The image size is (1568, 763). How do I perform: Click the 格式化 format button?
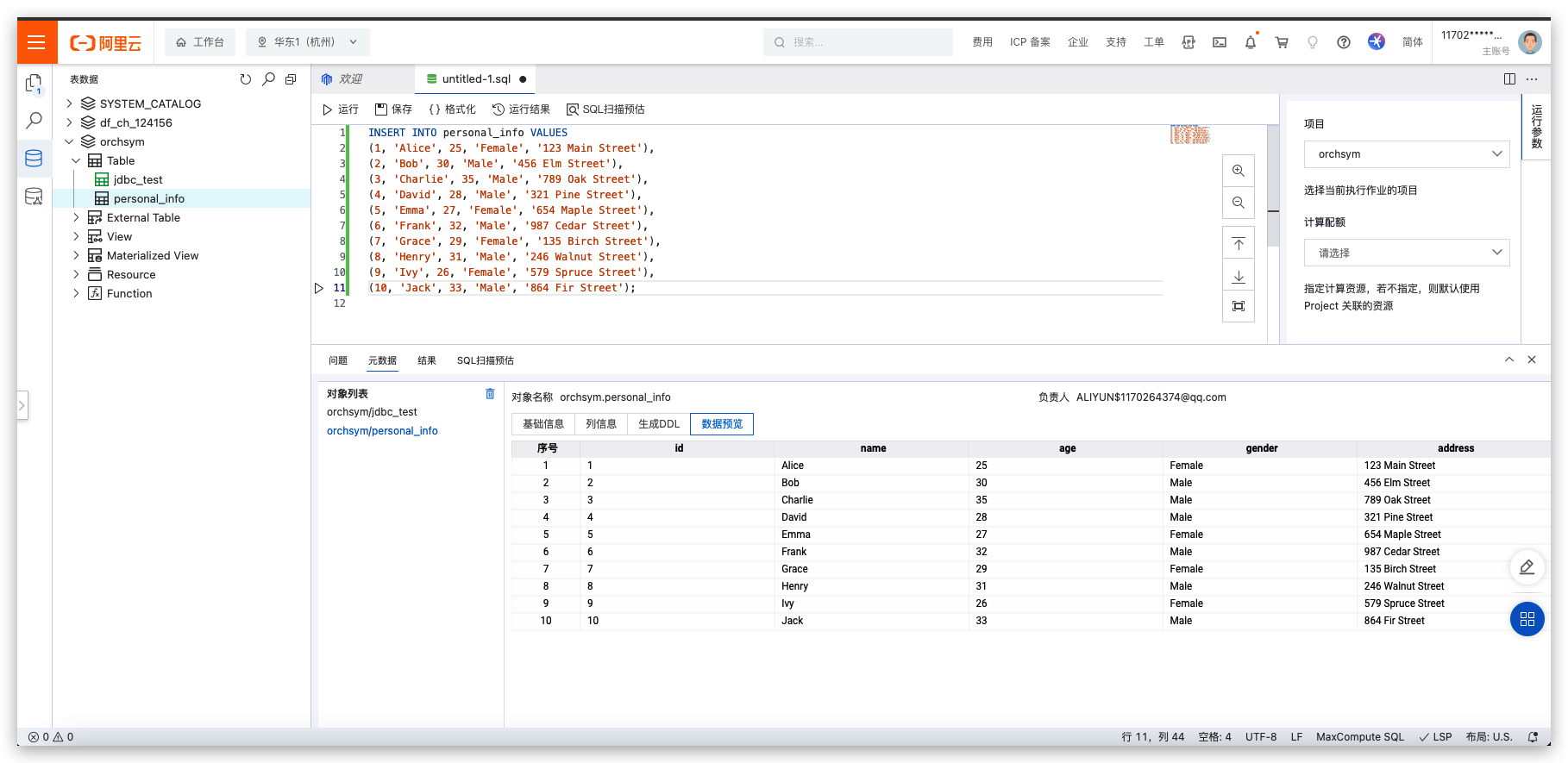point(452,109)
